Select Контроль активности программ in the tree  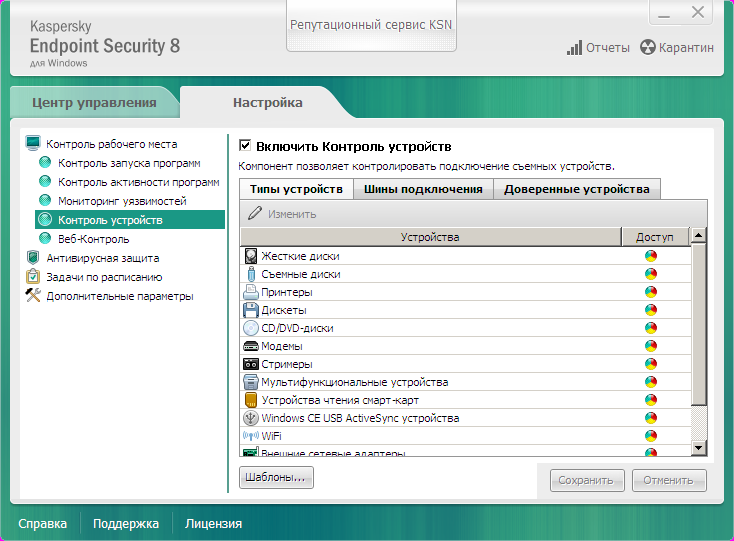click(139, 182)
